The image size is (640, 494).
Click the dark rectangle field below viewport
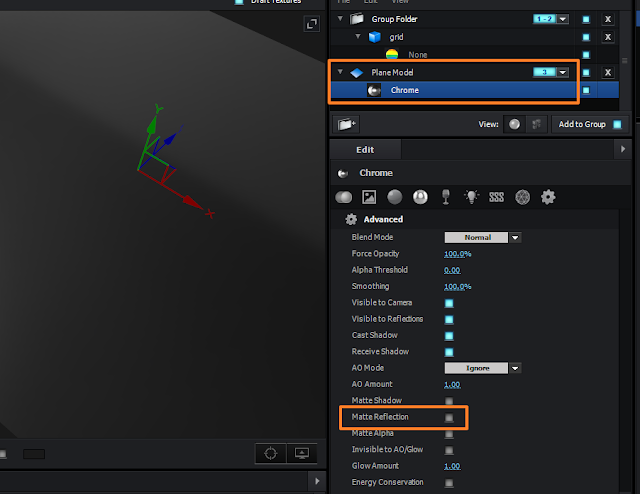click(x=34, y=454)
